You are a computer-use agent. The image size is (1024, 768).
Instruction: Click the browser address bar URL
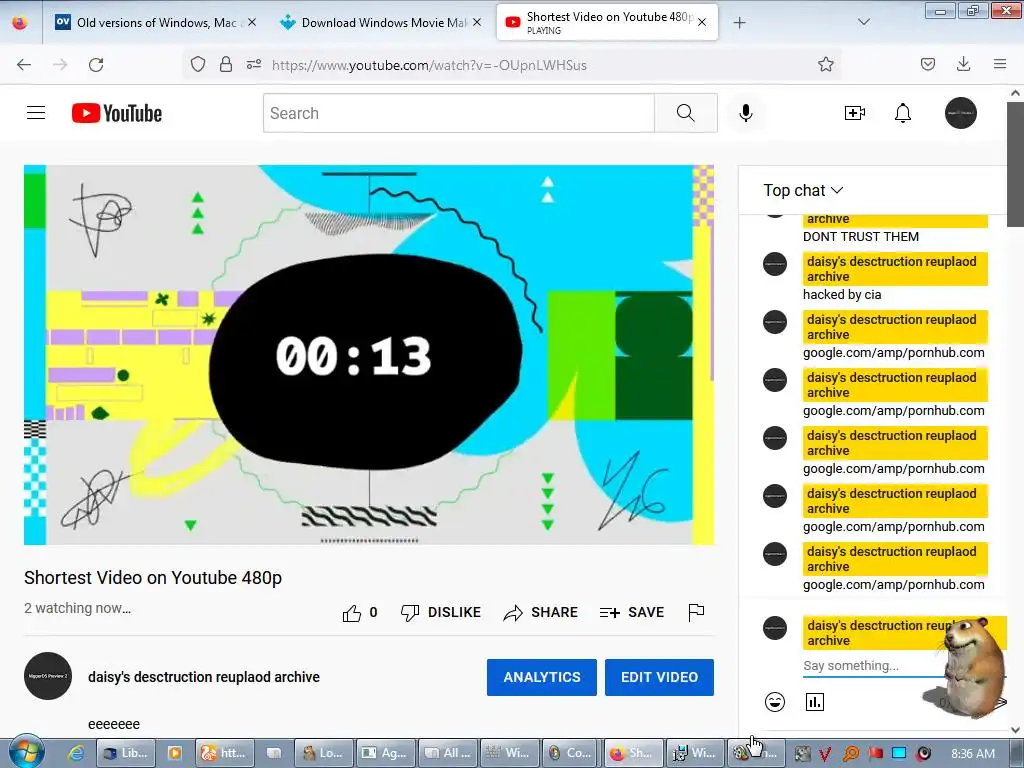point(429,65)
